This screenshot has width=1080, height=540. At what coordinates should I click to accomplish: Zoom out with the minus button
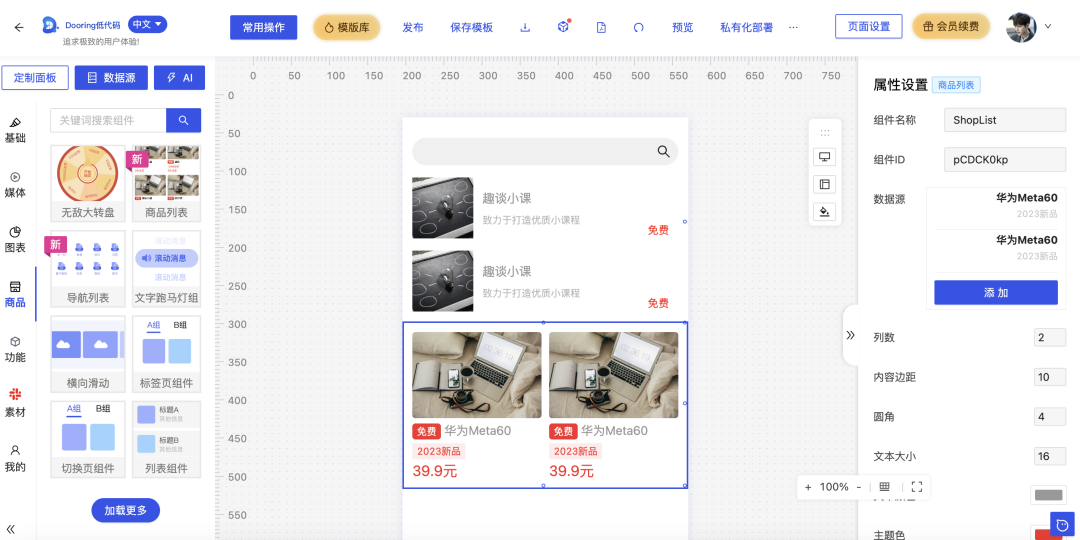tap(859, 487)
